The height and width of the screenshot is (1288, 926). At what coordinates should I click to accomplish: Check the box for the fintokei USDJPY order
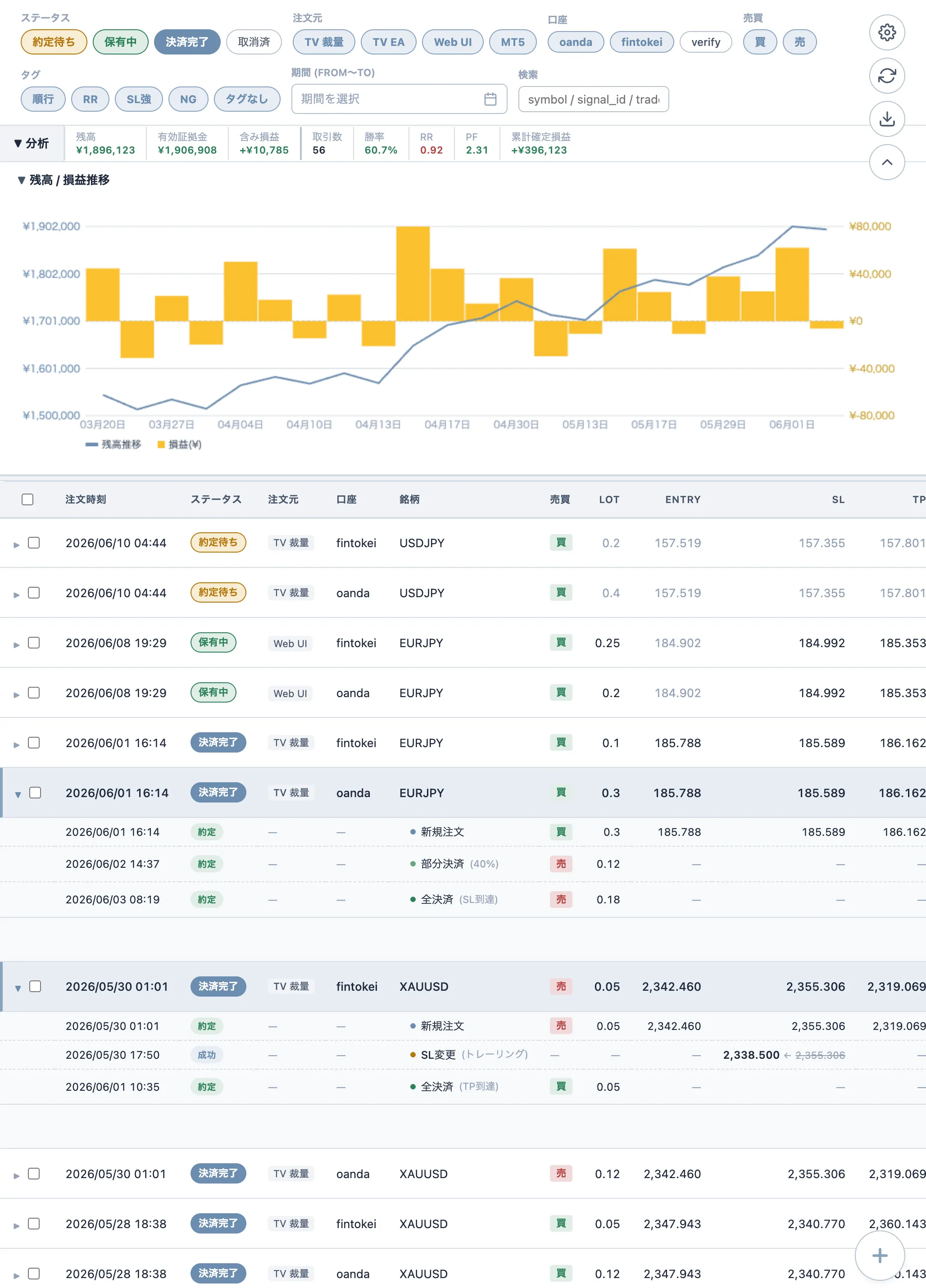point(34,542)
